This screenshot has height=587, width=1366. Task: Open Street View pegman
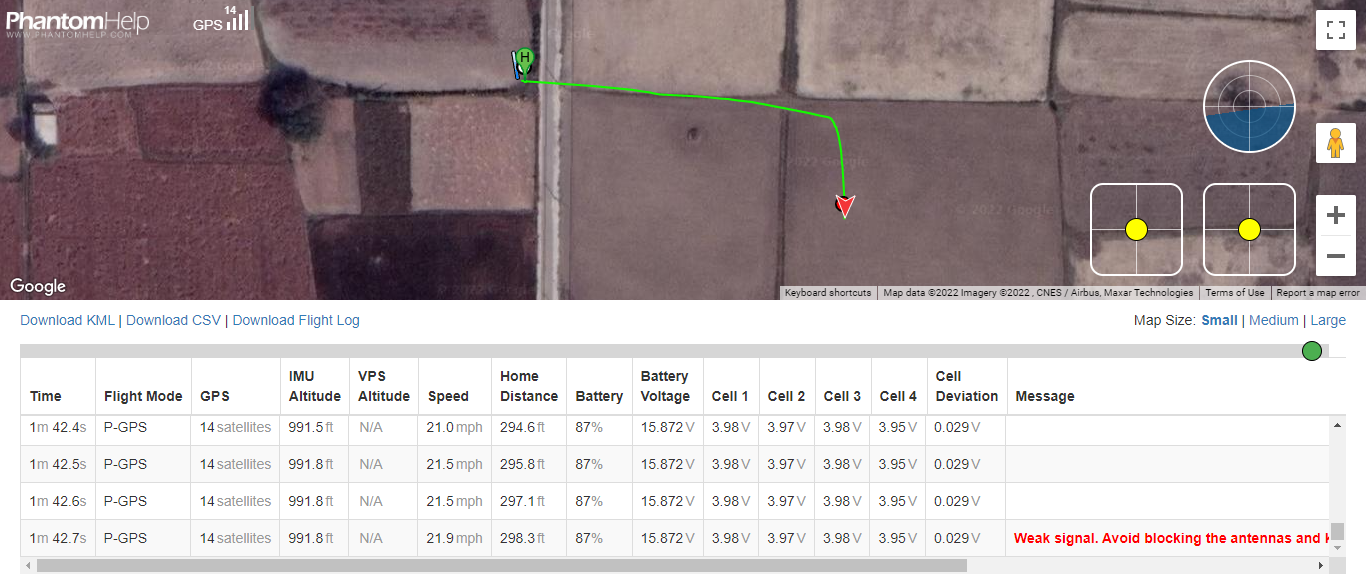[1335, 144]
